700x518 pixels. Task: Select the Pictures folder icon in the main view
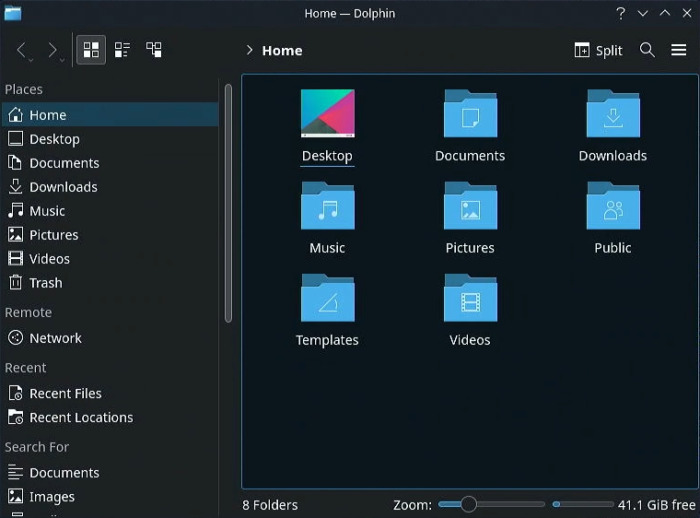pos(470,205)
